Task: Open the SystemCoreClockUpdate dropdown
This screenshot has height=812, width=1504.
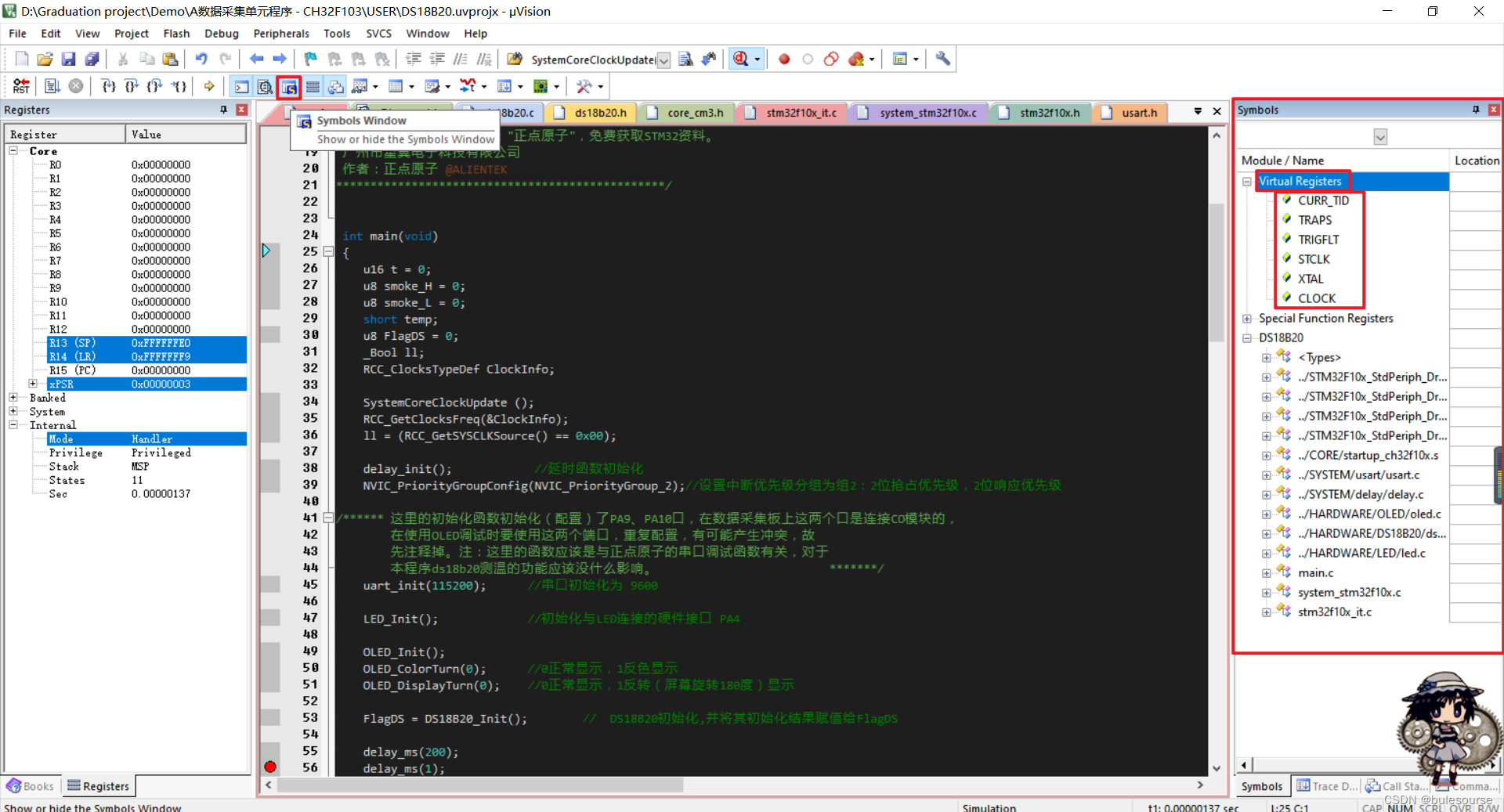Action: click(x=663, y=60)
